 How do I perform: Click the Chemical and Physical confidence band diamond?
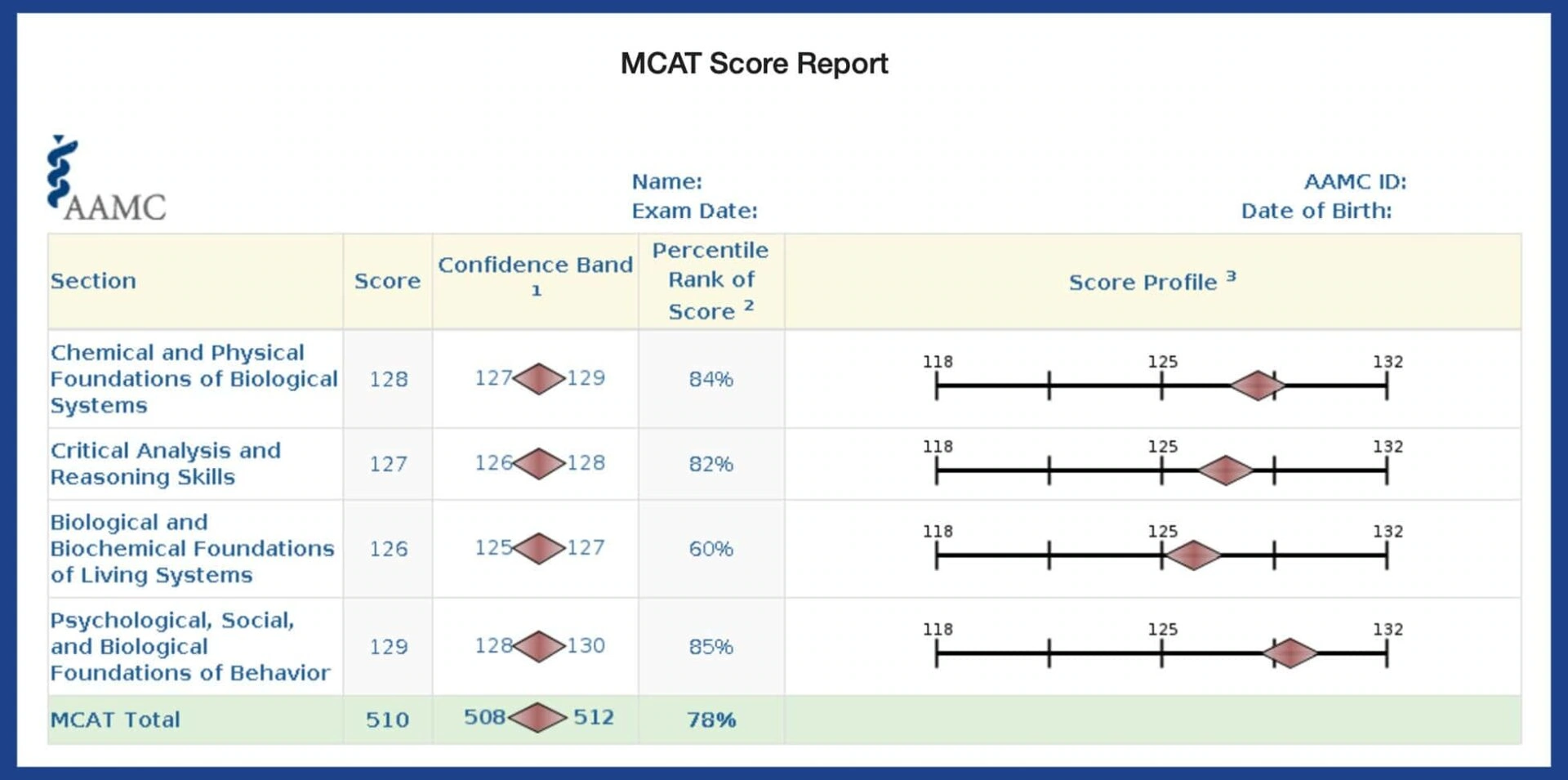click(x=539, y=379)
